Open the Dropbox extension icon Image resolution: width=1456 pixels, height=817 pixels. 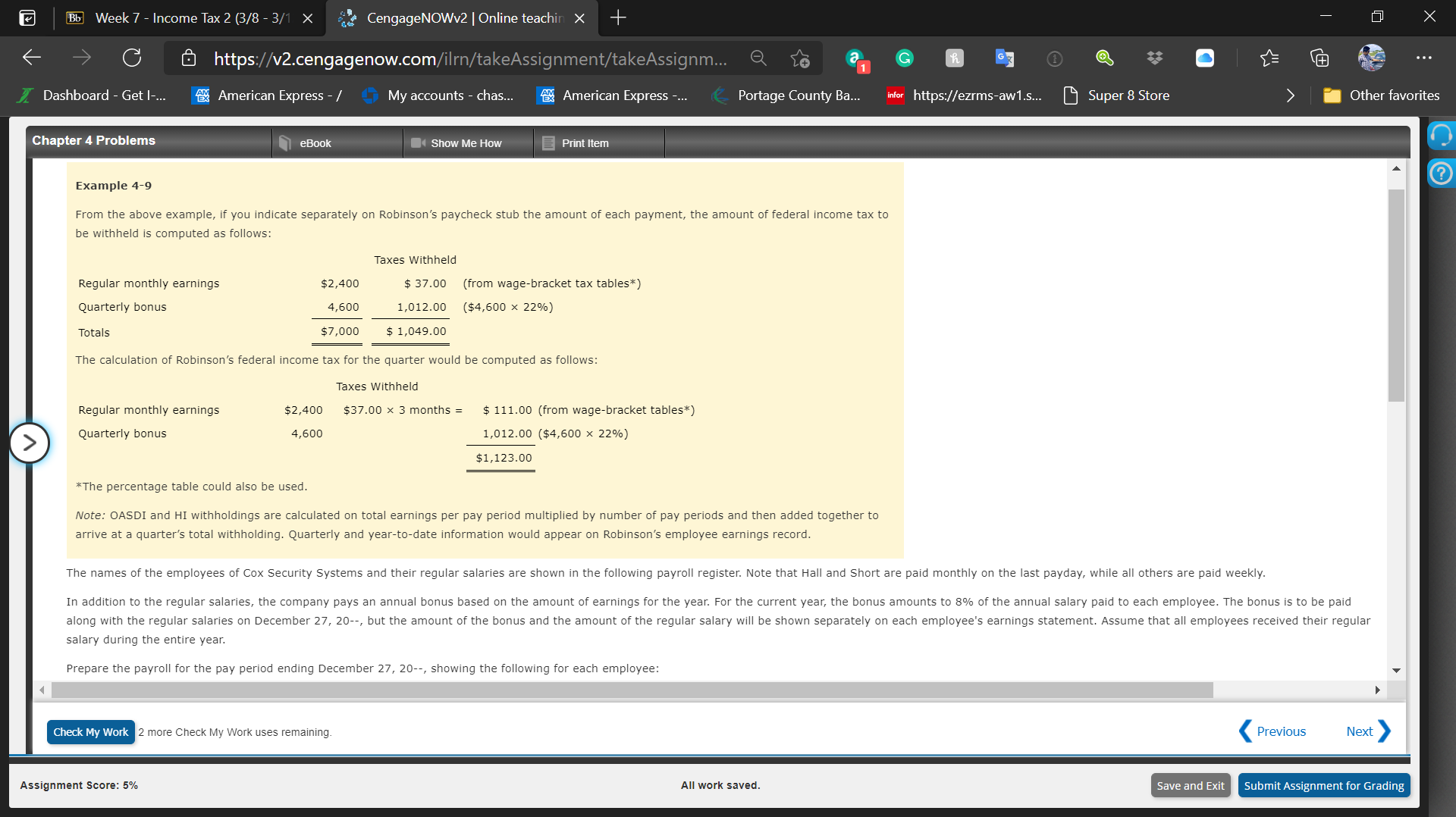[x=1155, y=58]
